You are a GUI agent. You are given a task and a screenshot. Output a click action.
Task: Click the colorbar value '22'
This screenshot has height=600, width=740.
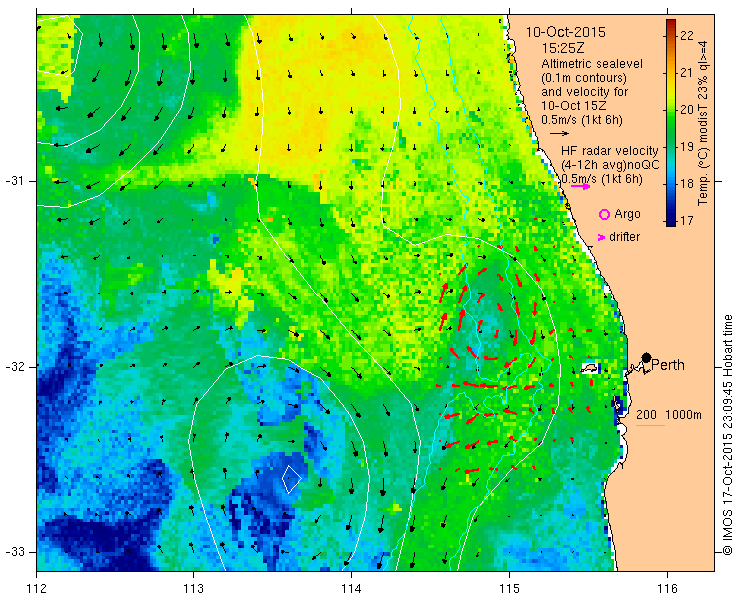(687, 36)
